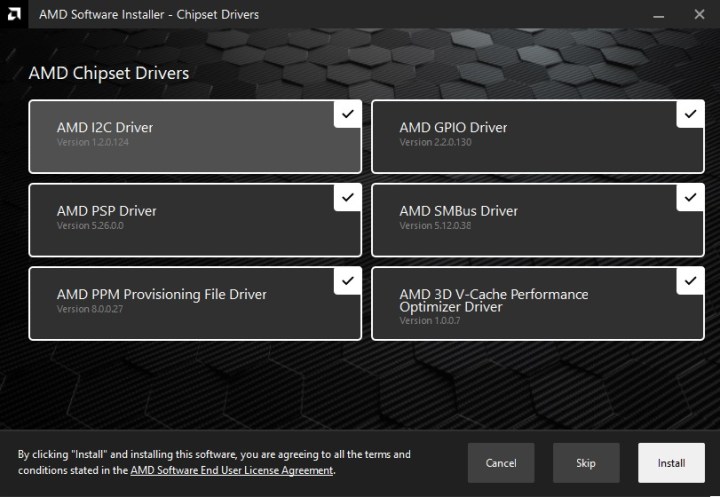Click the AMD PSP Driver version text
Viewport: 720px width, 497px height.
coord(91,226)
